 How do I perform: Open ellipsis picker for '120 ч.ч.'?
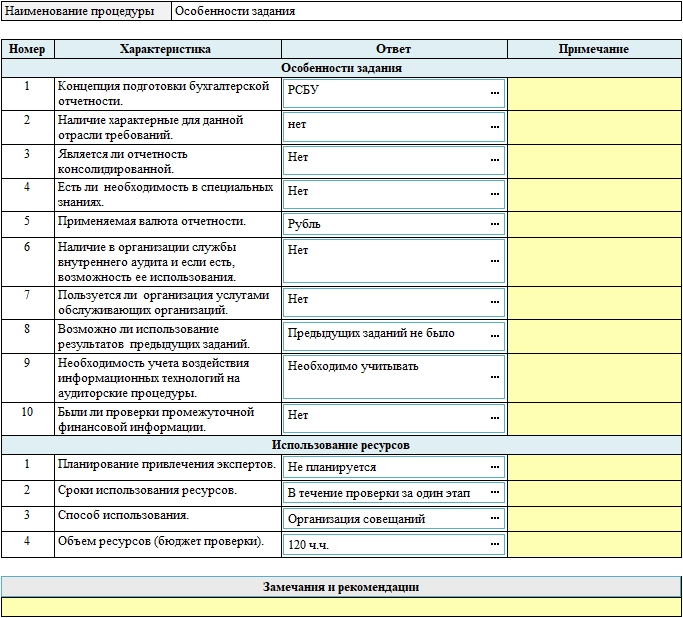point(494,544)
